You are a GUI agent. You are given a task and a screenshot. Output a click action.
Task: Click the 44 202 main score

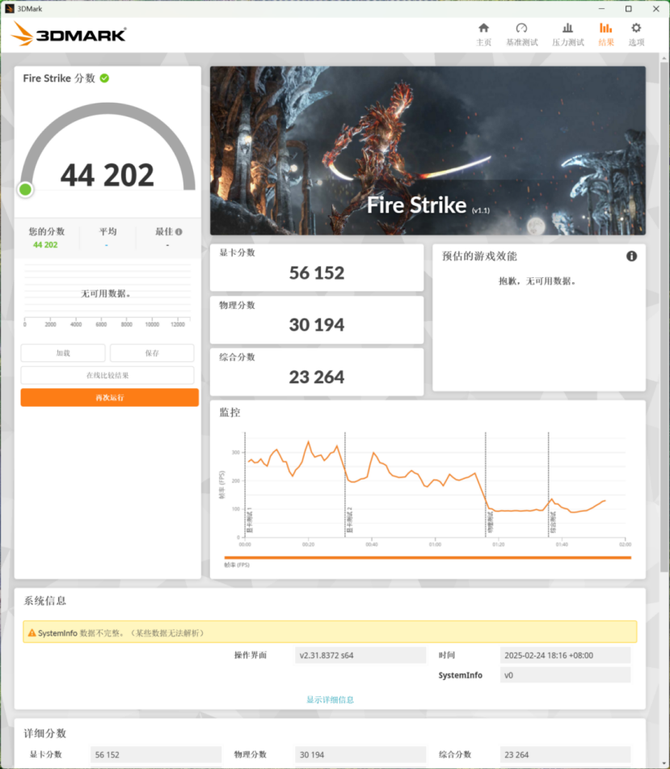(107, 175)
